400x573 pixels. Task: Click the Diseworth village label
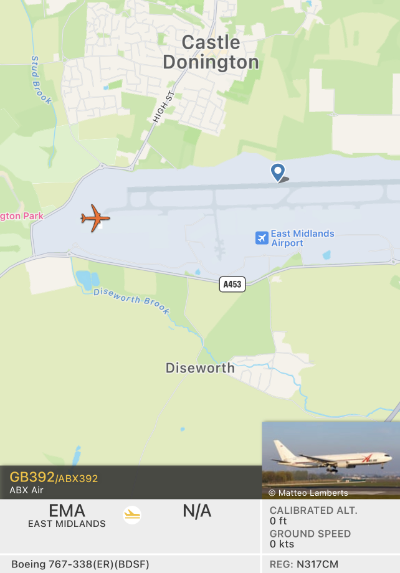pyautogui.click(x=200, y=368)
